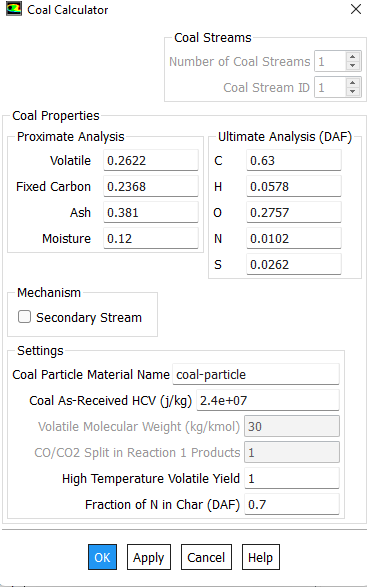Increment the Coal Stream ID value
This screenshot has height=587, width=367.
point(352,83)
